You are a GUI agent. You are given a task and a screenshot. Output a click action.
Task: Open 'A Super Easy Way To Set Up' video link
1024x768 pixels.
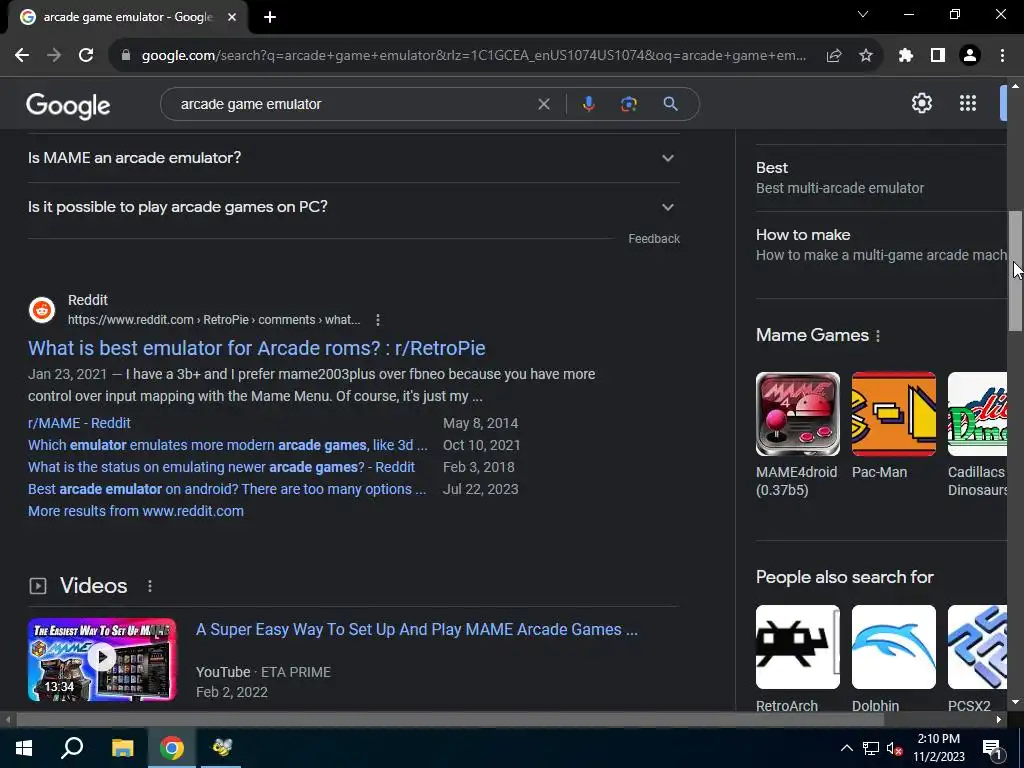(417, 630)
